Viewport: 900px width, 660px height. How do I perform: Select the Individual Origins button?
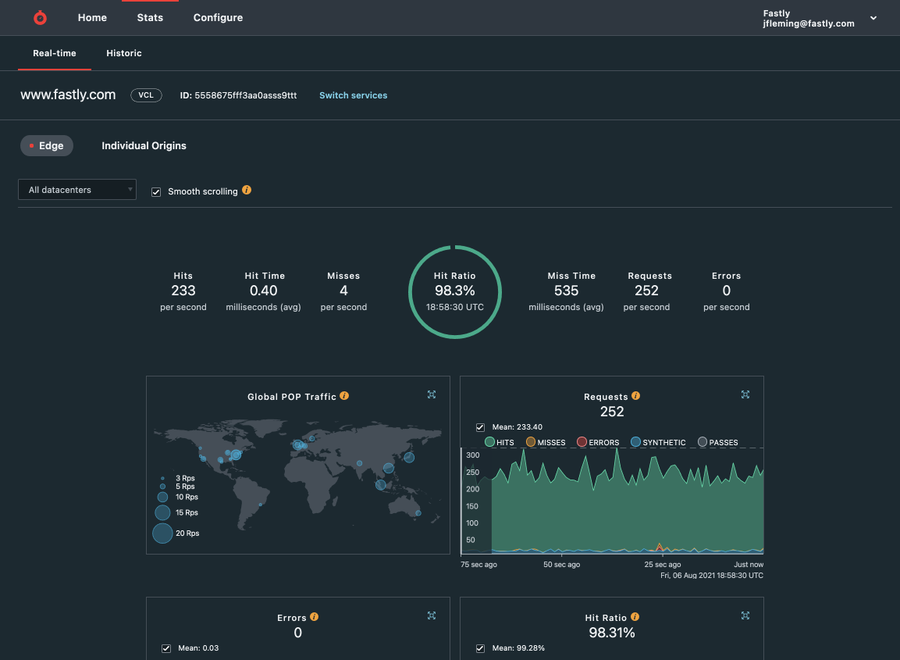click(x=144, y=146)
